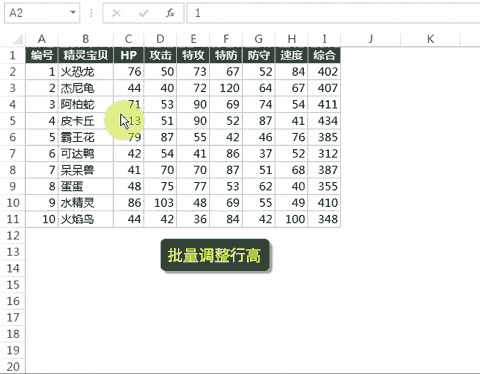Viewport: 480px width, 374px height.
Task: Open the insert function fx icon
Action: (170, 13)
